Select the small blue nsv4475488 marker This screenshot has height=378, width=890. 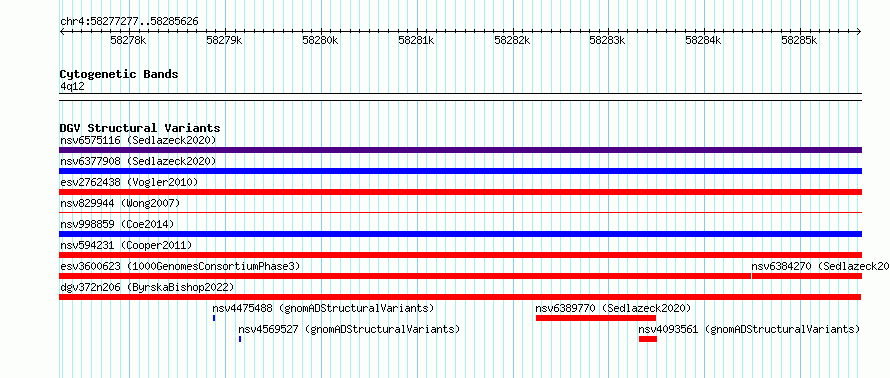(214, 318)
